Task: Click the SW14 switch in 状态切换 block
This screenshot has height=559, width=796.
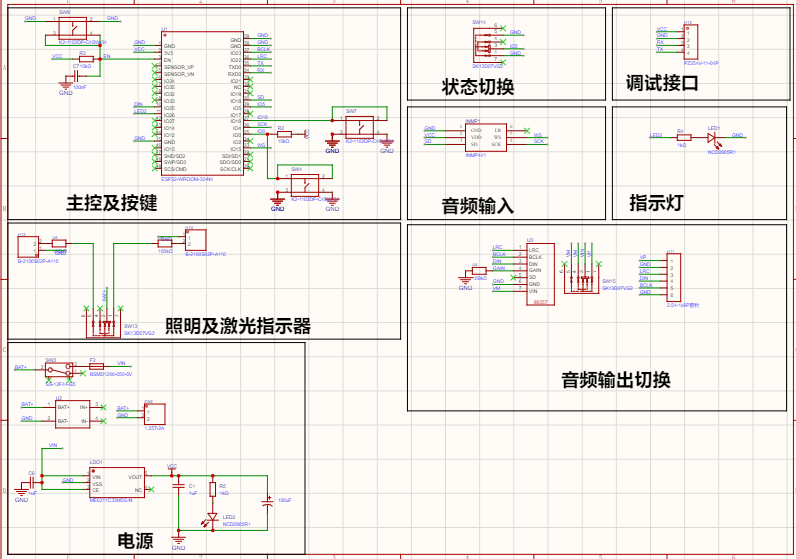Action: point(488,44)
